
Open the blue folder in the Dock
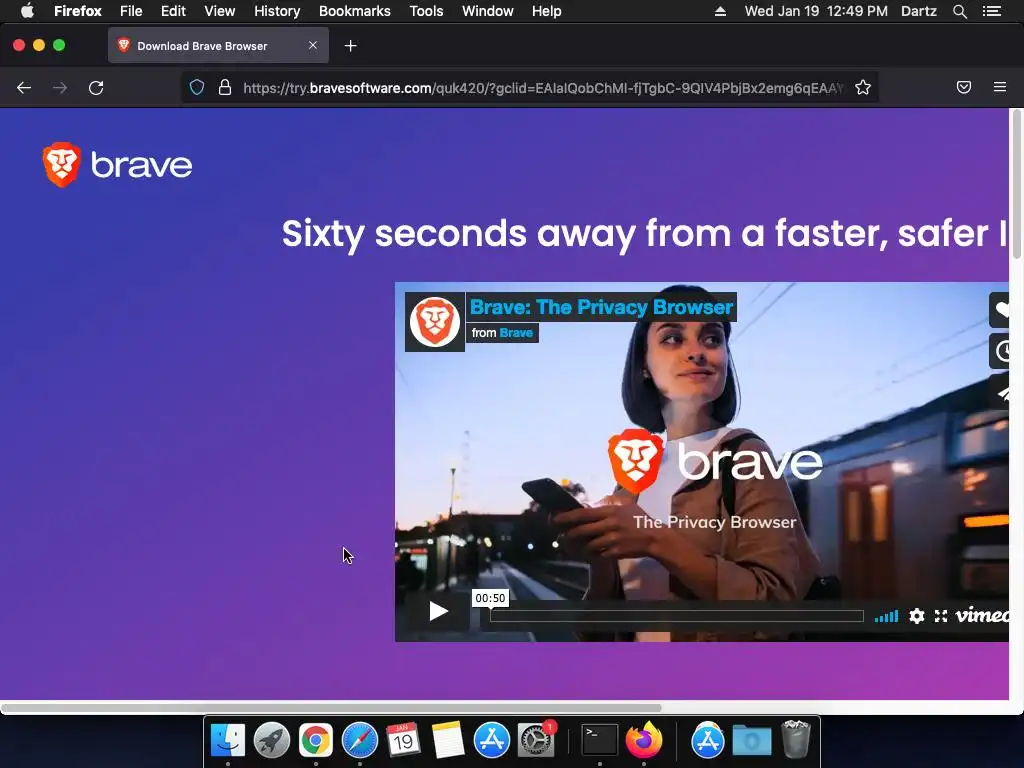pos(752,741)
